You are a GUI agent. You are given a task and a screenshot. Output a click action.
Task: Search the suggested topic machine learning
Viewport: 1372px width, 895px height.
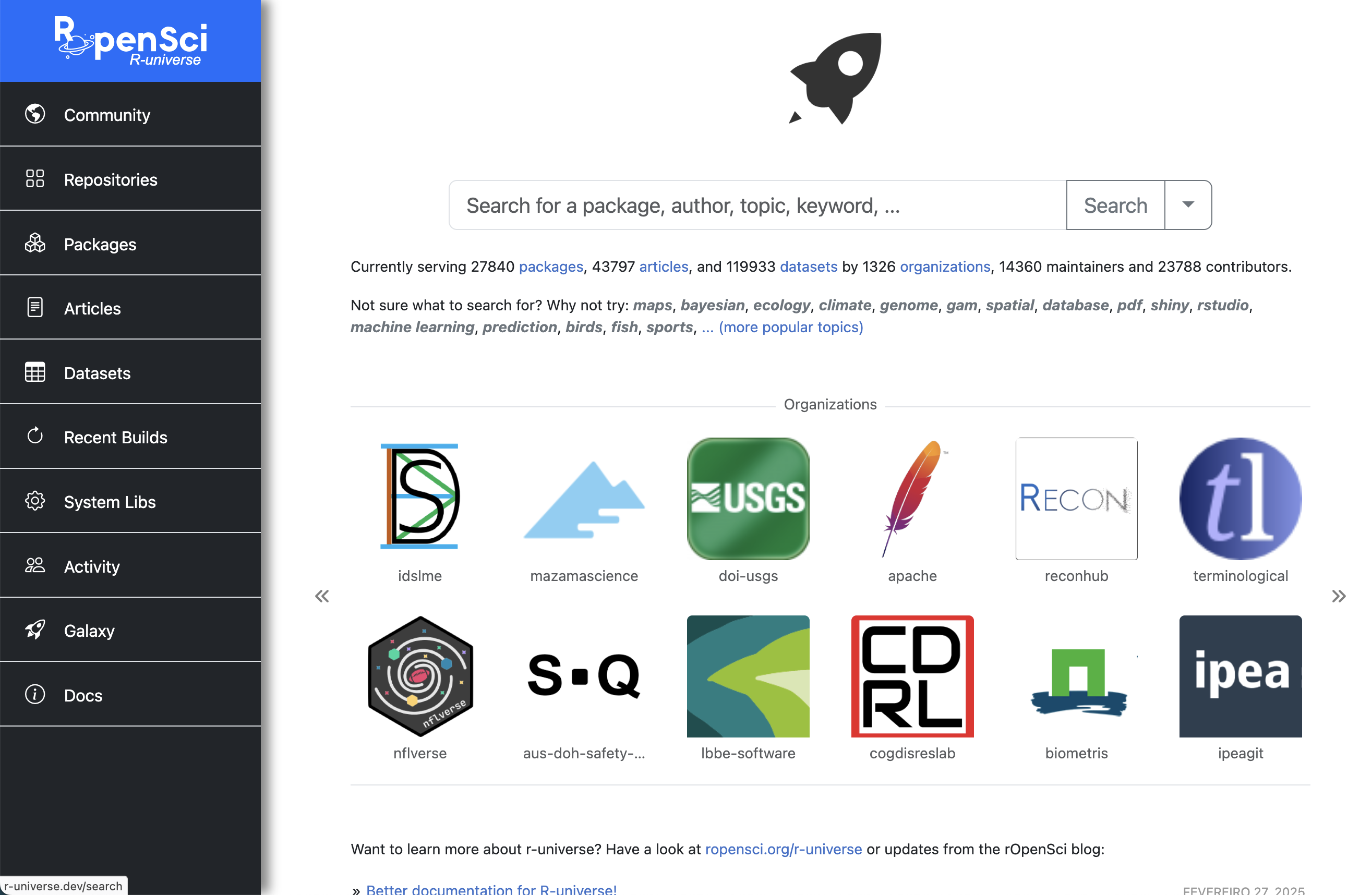pos(412,327)
